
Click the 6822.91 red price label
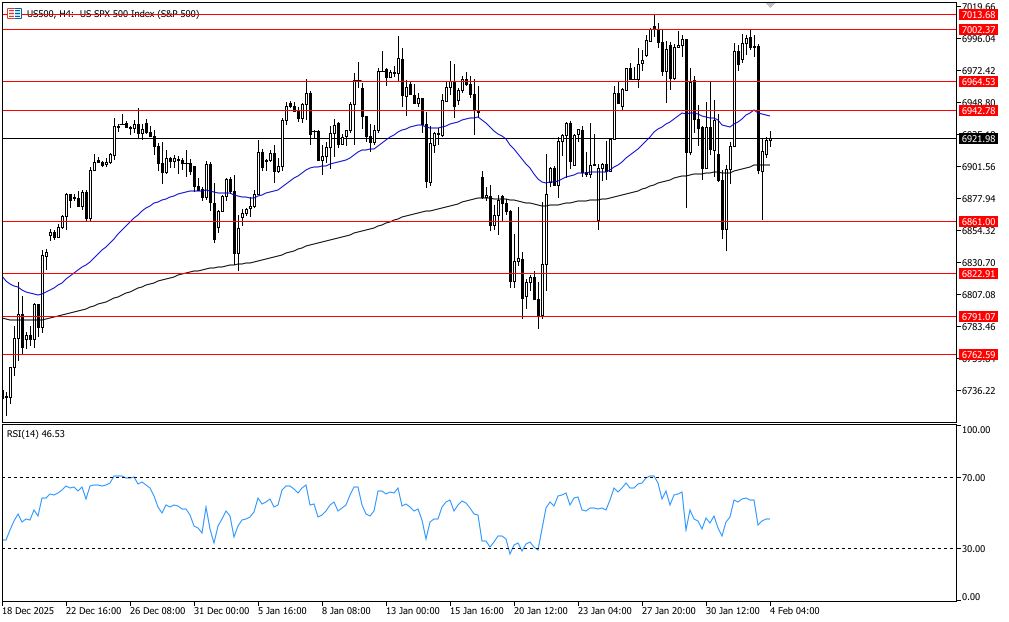[977, 273]
